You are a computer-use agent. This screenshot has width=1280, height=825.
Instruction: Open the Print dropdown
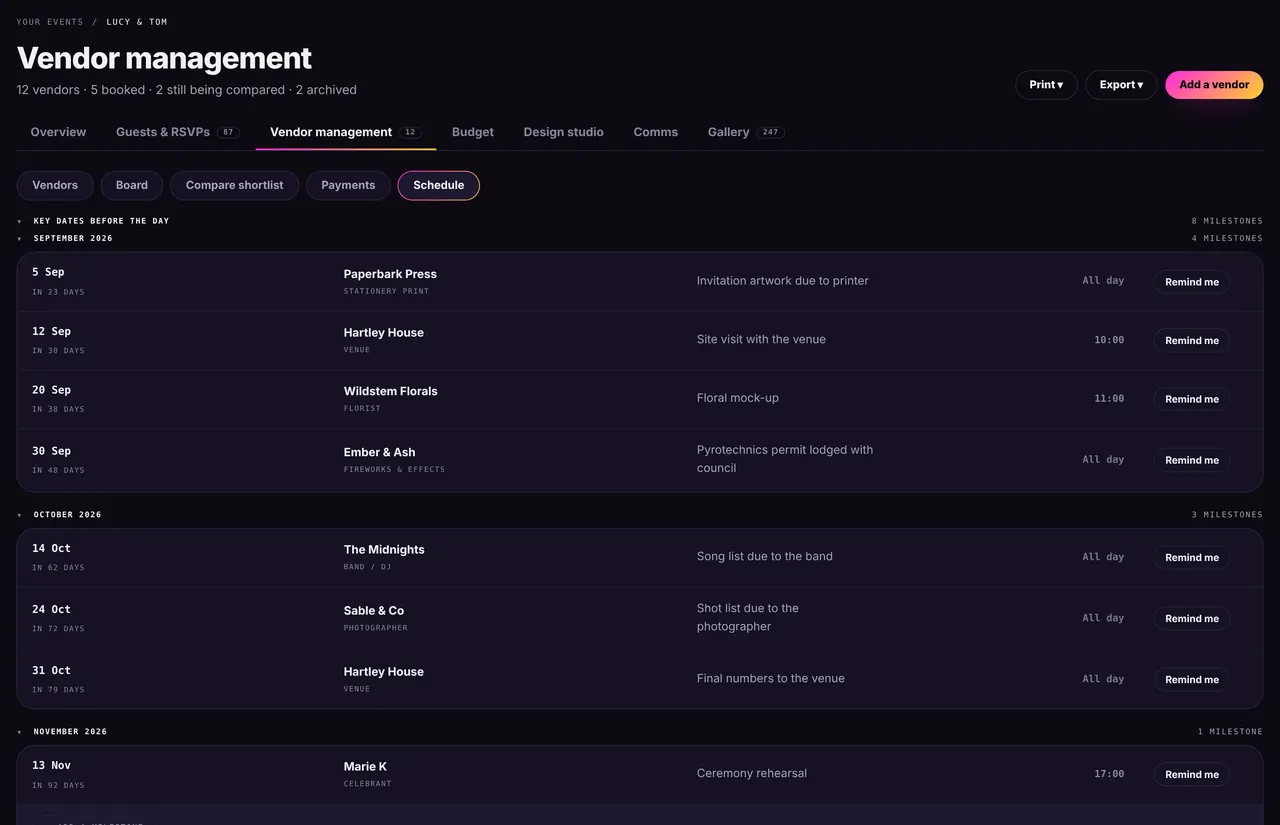click(1046, 85)
